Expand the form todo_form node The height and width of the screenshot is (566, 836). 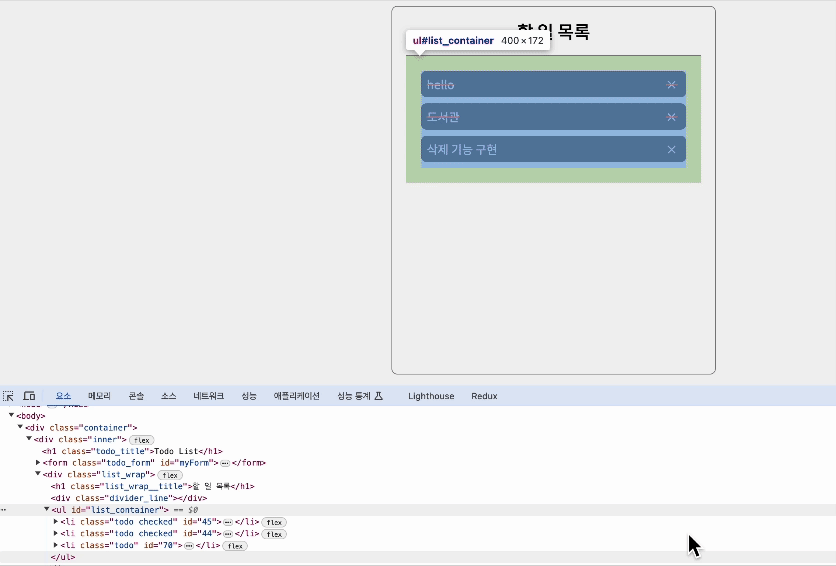tap(38, 463)
